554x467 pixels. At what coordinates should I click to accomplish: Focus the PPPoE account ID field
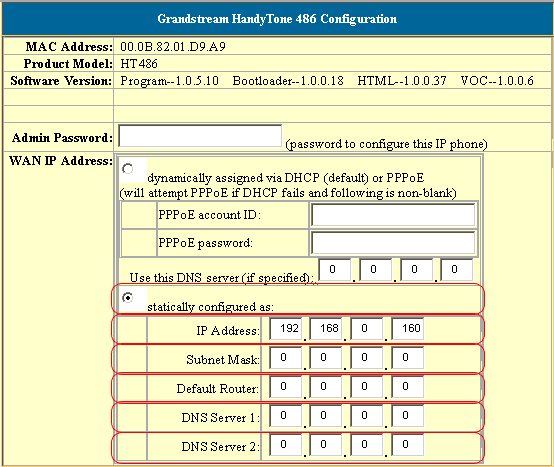393,215
